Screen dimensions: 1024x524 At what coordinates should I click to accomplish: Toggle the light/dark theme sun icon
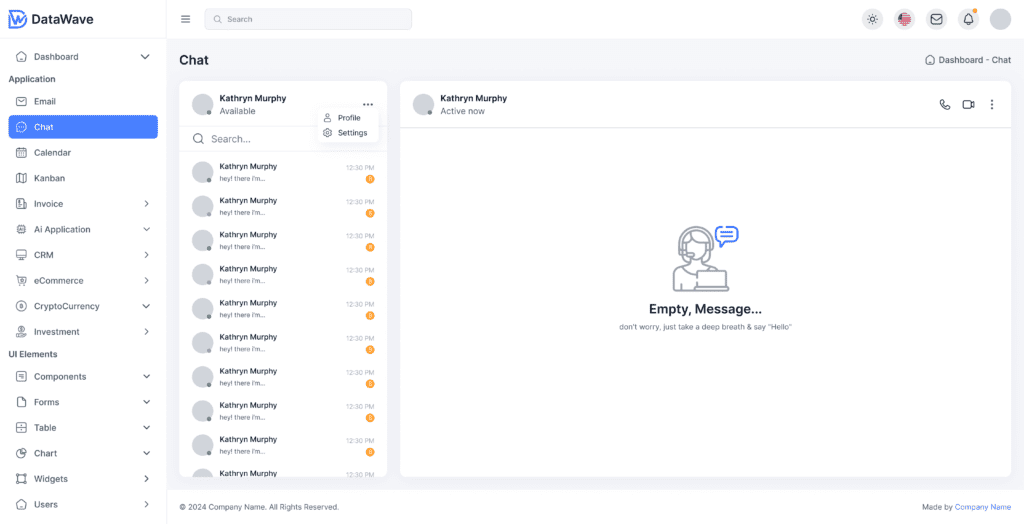(872, 19)
